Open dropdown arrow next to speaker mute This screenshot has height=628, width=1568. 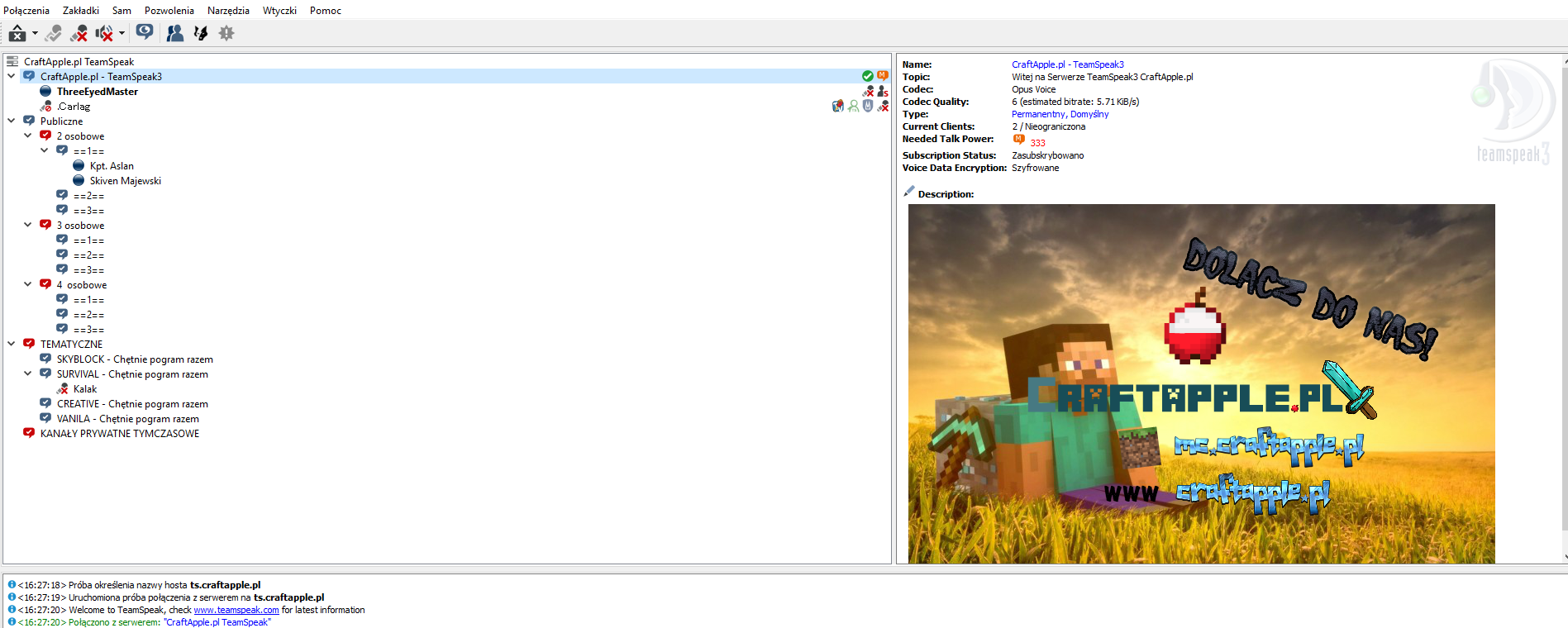point(122,33)
